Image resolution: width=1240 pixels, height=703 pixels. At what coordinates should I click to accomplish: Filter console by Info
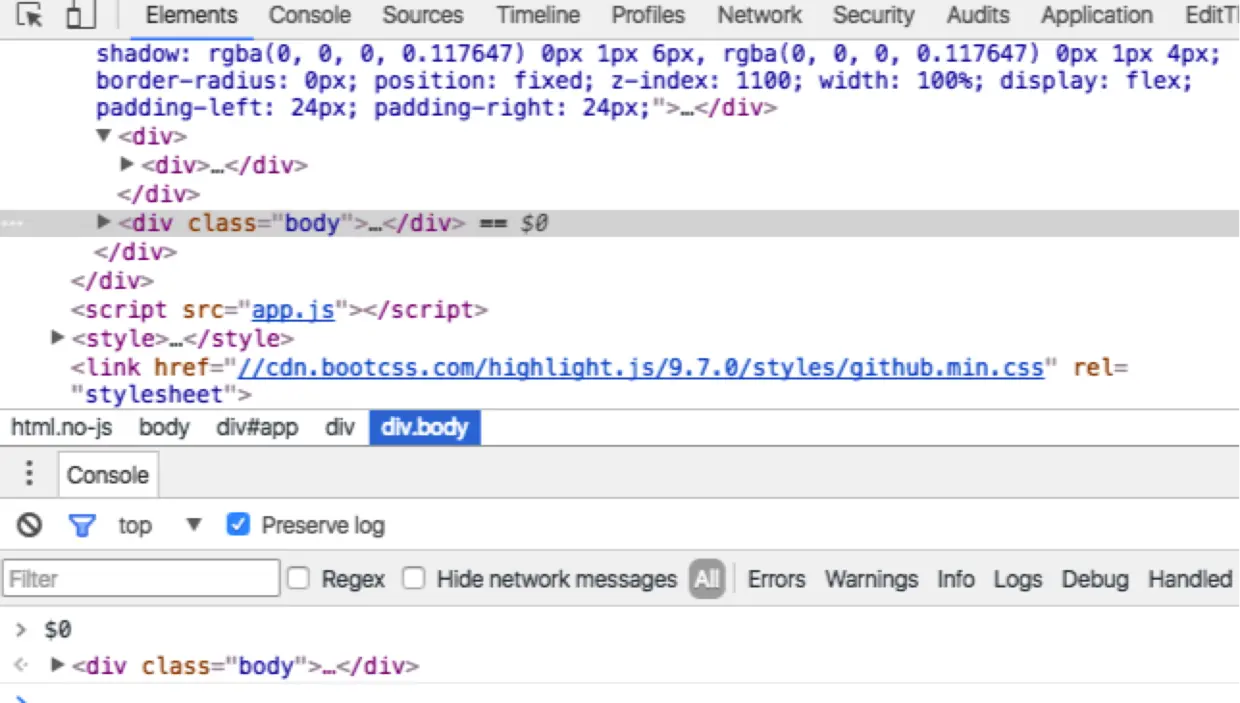955,579
